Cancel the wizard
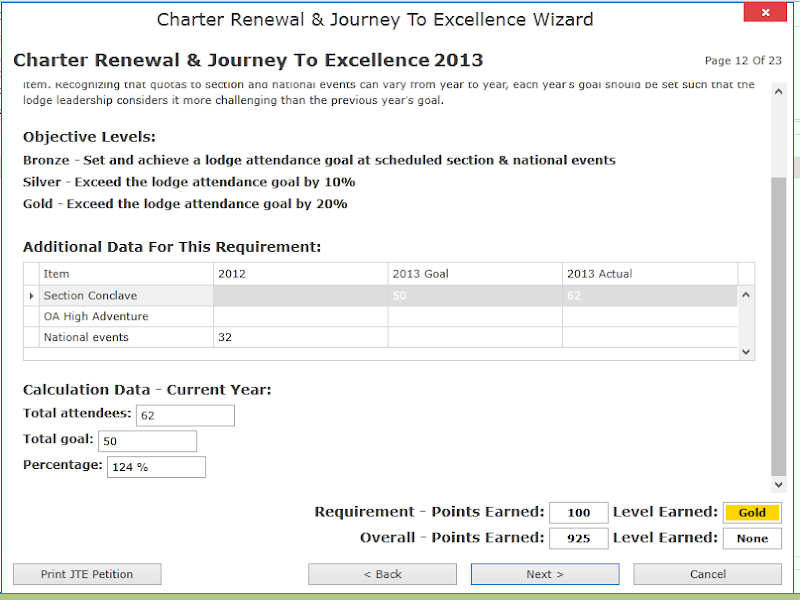800x600 pixels. pos(707,574)
